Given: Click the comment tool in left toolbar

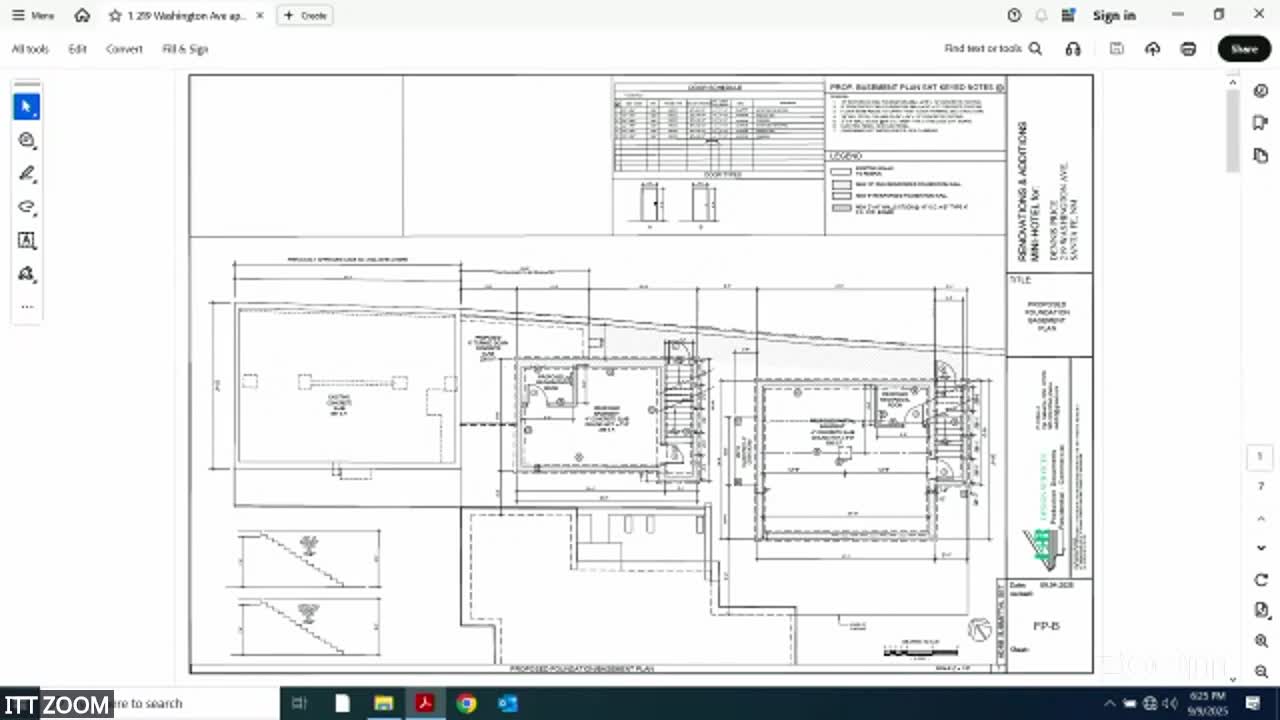Looking at the screenshot, I should (x=27, y=141).
